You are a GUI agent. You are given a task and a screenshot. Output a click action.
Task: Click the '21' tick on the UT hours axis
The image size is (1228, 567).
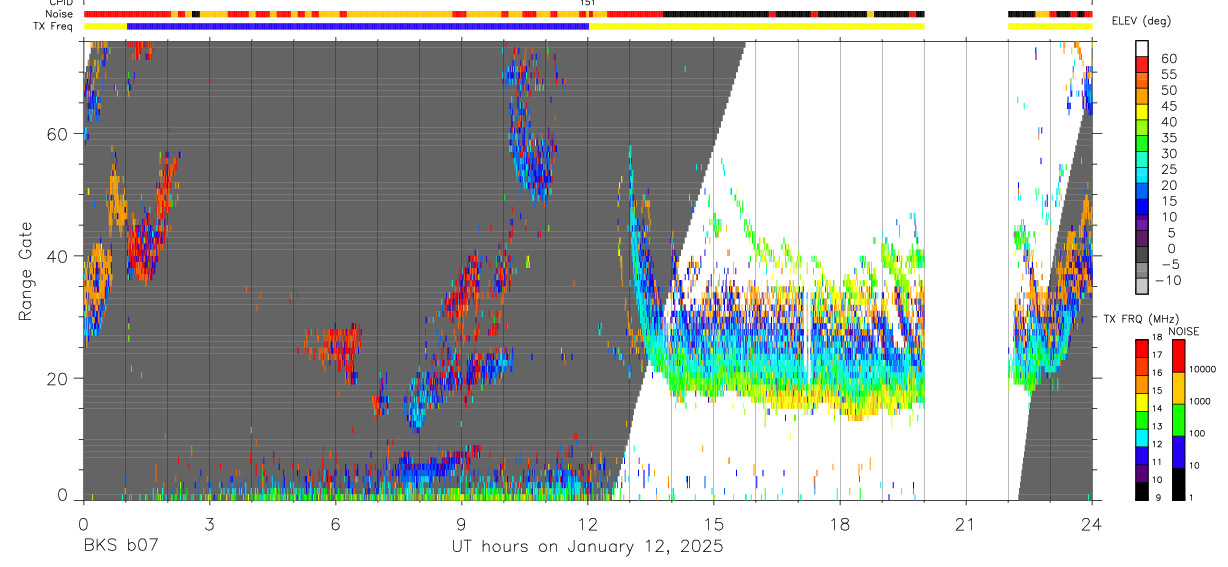pyautogui.click(x=966, y=523)
